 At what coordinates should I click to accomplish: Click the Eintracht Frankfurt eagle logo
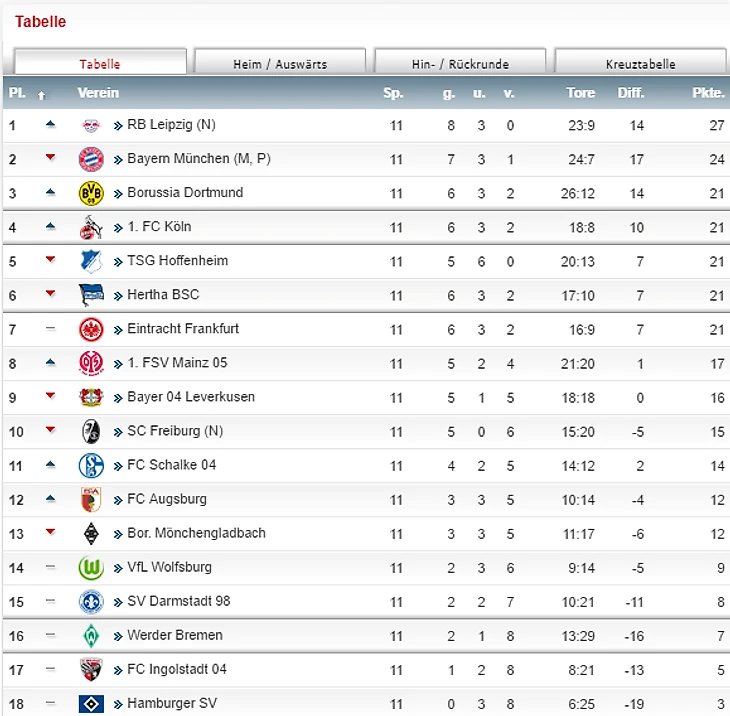(x=91, y=330)
